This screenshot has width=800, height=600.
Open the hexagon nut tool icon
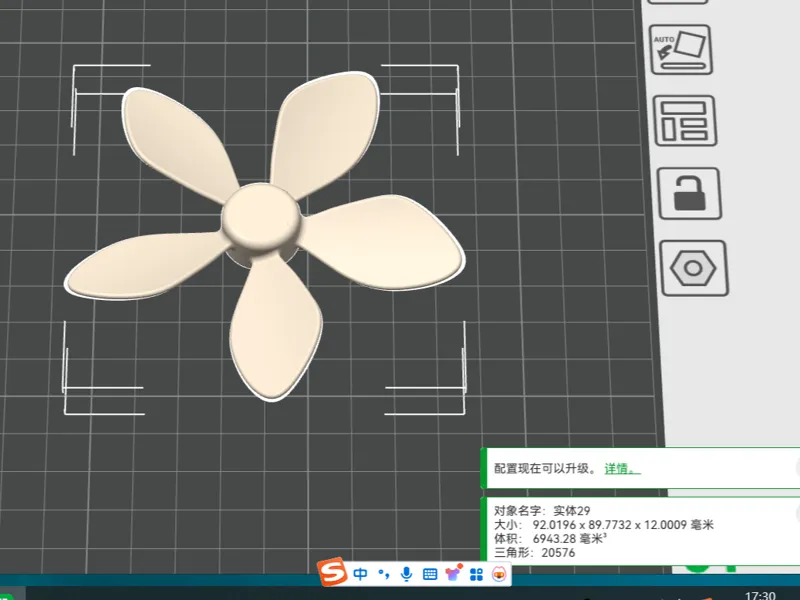[694, 268]
